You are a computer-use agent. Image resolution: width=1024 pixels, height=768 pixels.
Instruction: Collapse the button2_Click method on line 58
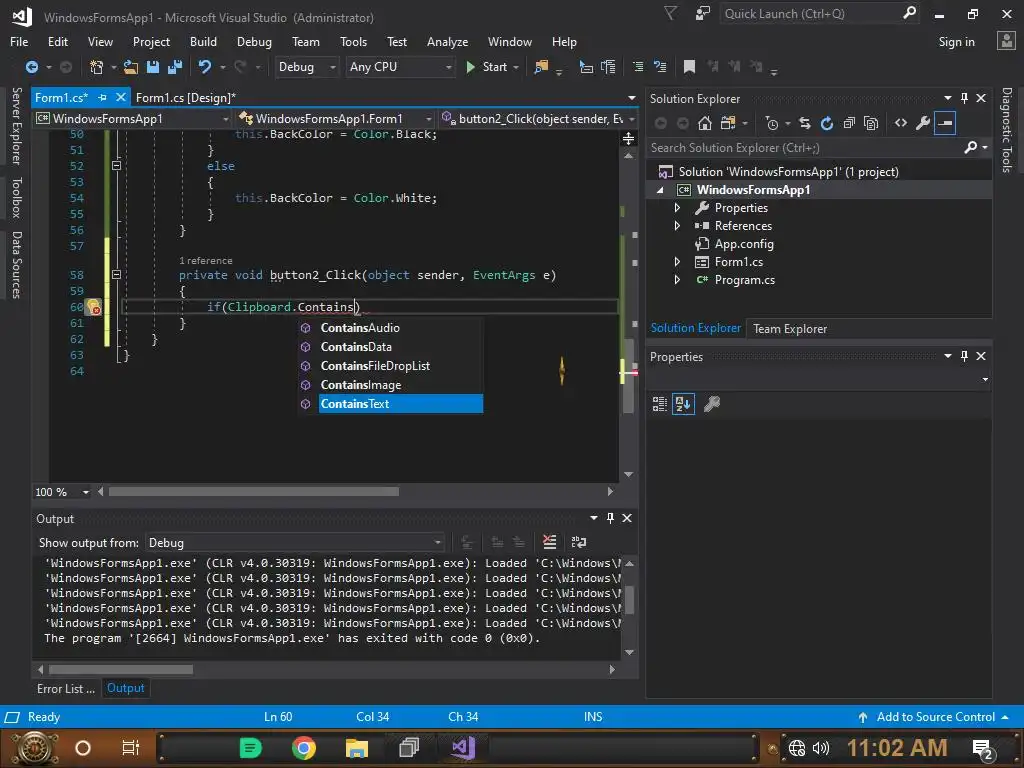[116, 275]
